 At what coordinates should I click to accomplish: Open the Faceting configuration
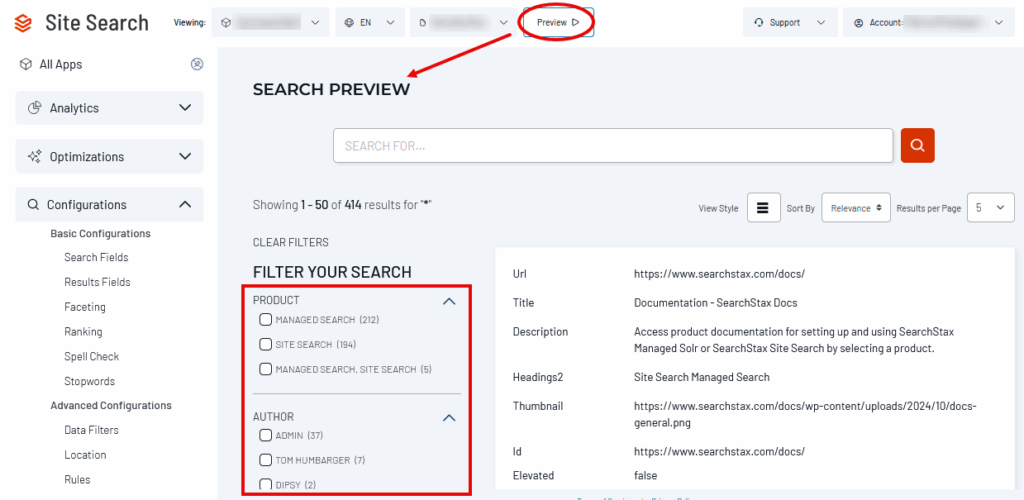pyautogui.click(x=85, y=307)
